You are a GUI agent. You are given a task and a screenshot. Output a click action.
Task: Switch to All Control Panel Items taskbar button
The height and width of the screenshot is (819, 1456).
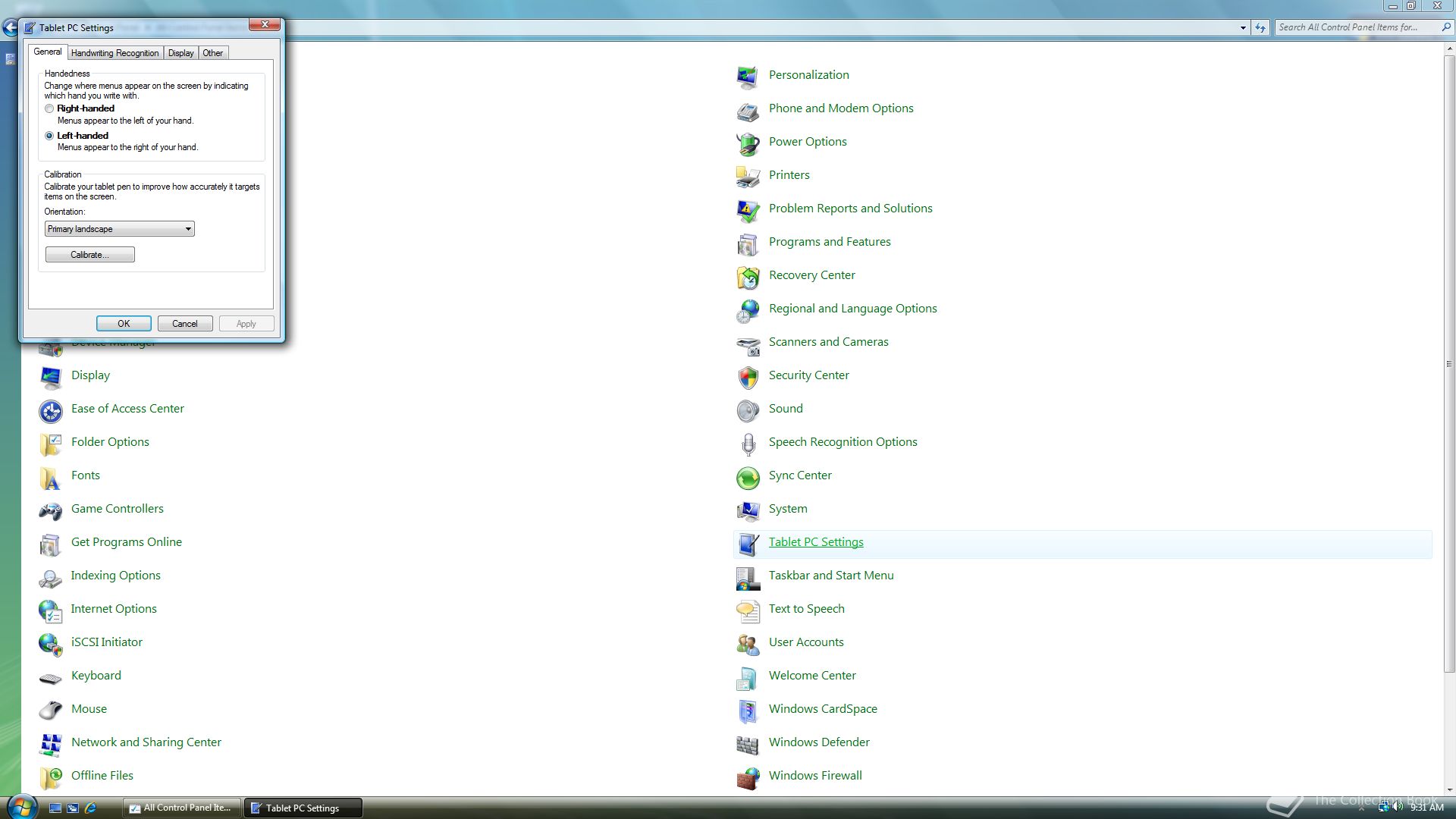[x=182, y=808]
